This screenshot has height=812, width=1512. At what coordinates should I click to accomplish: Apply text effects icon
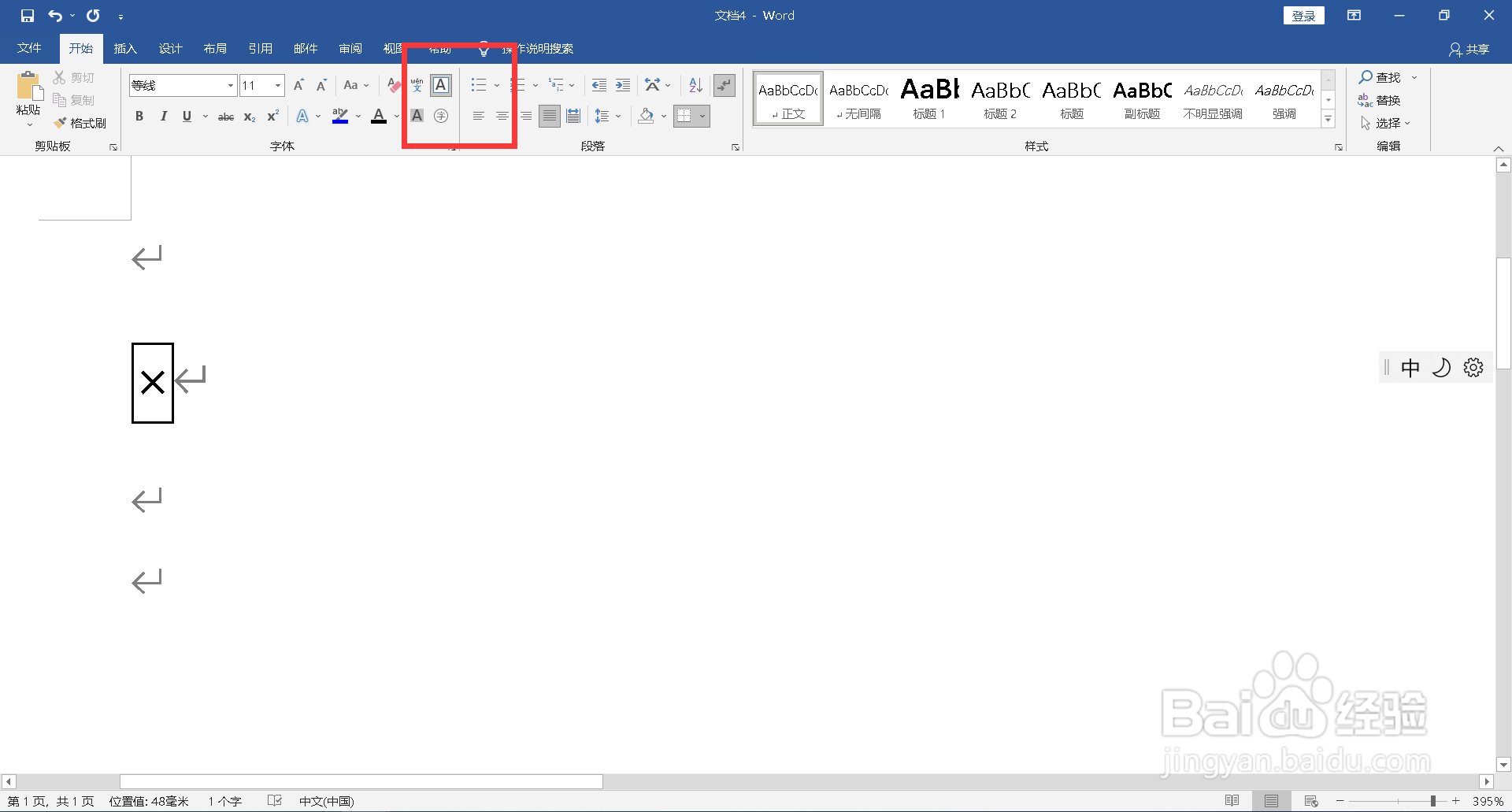pyautogui.click(x=302, y=116)
